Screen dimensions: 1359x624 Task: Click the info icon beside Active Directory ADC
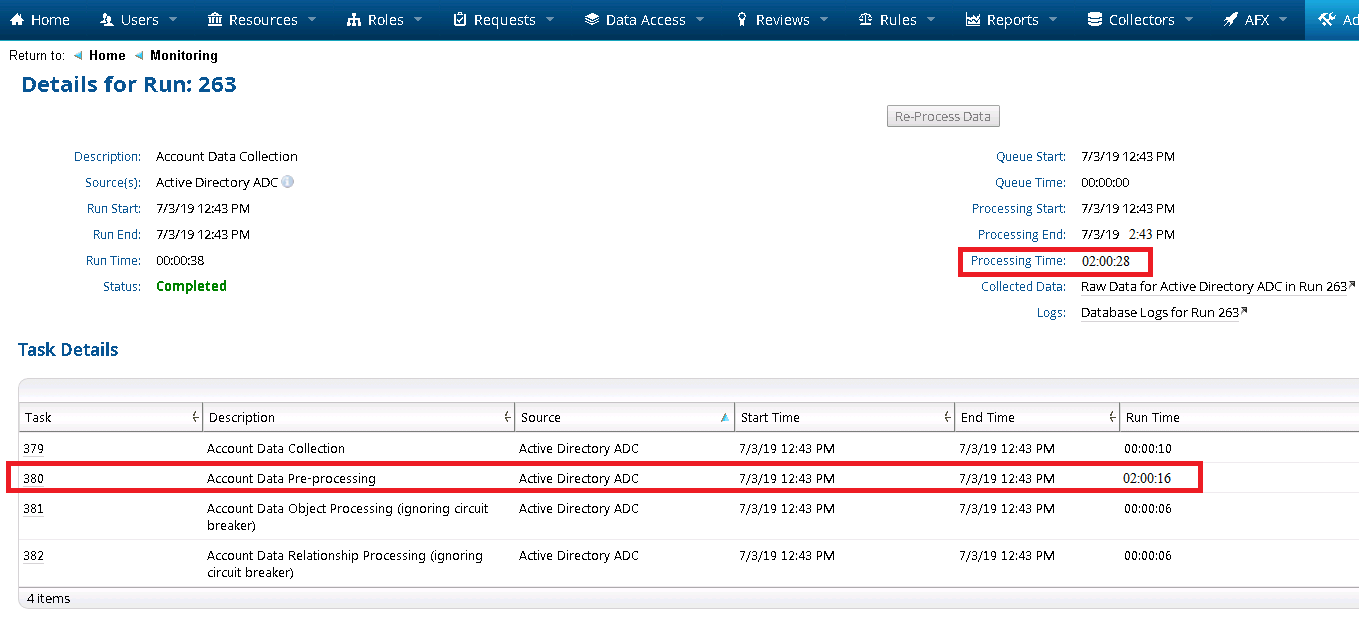point(288,183)
